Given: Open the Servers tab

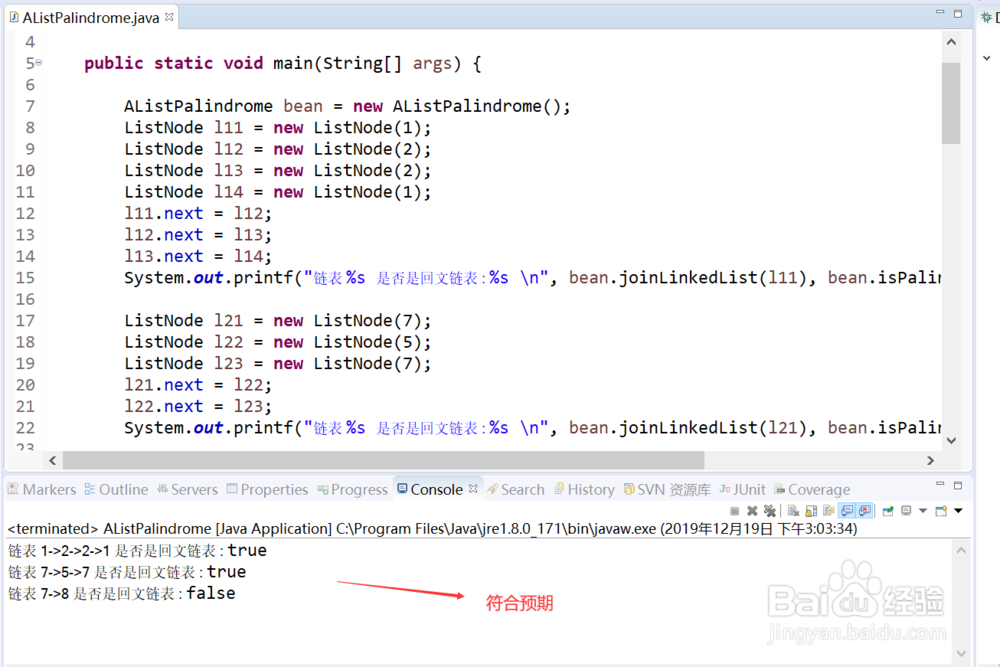Looking at the screenshot, I should coord(188,489).
